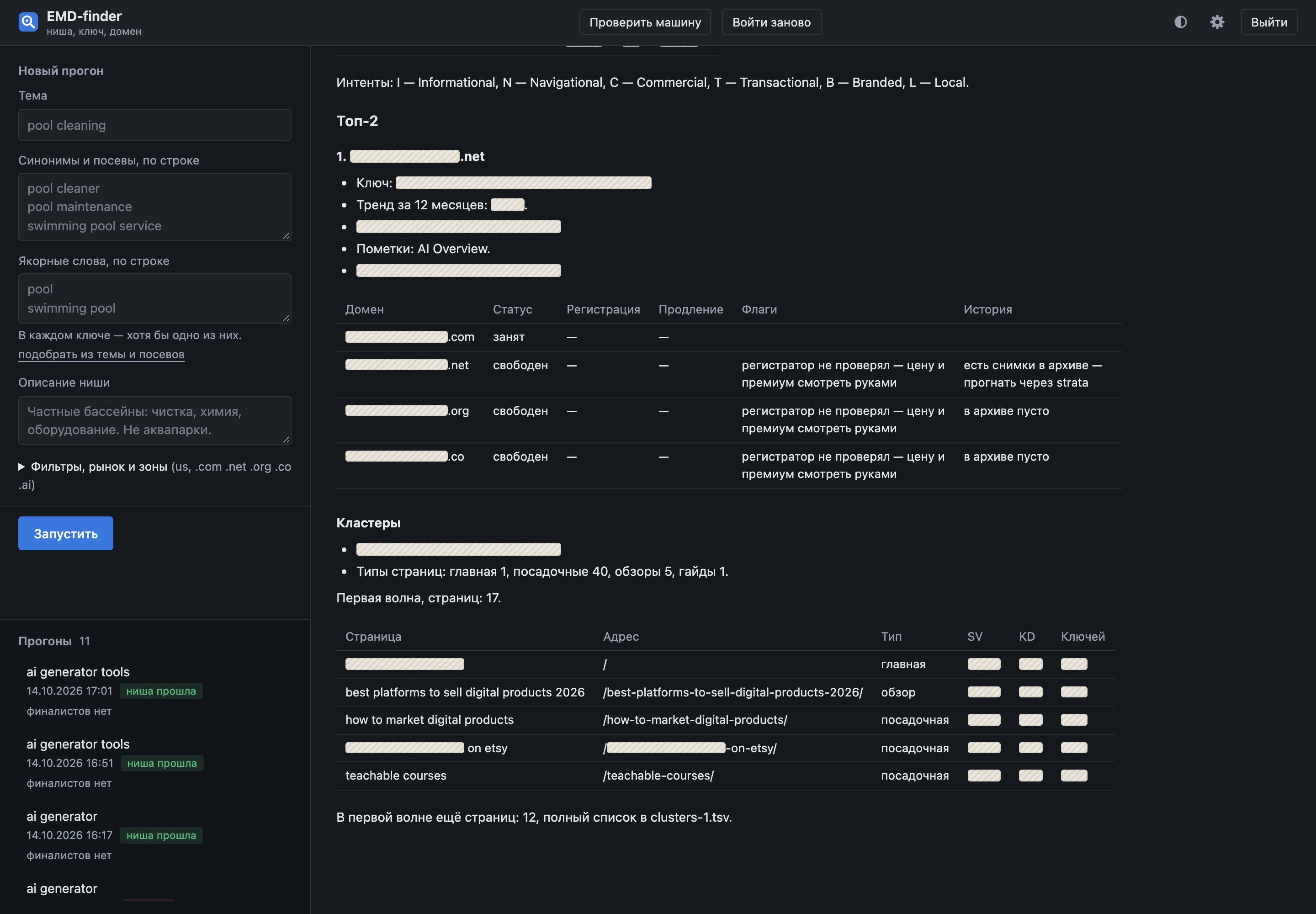Image resolution: width=1316 pixels, height=914 pixels.
Task: Click the KD column header
Action: point(1027,637)
